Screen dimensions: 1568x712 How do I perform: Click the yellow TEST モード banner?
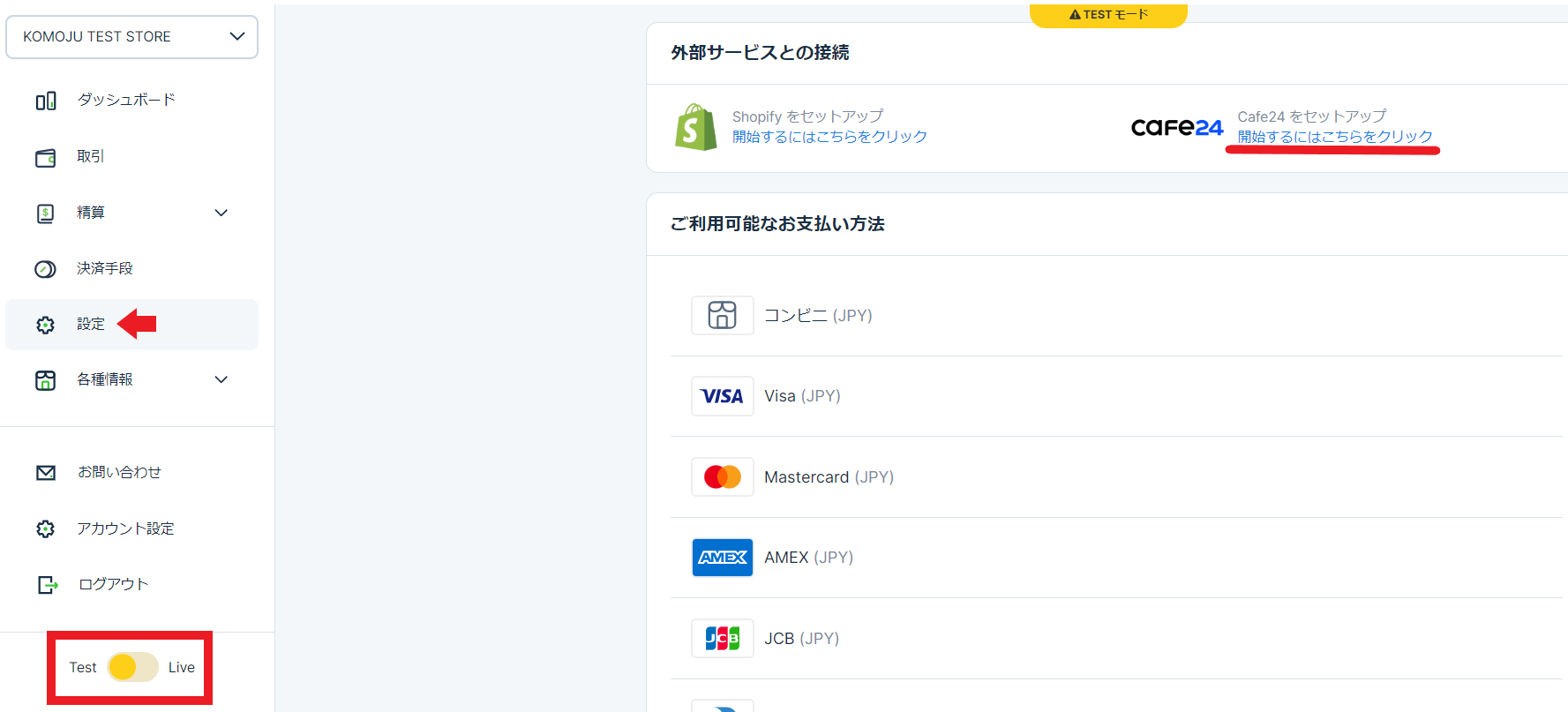point(1108,15)
